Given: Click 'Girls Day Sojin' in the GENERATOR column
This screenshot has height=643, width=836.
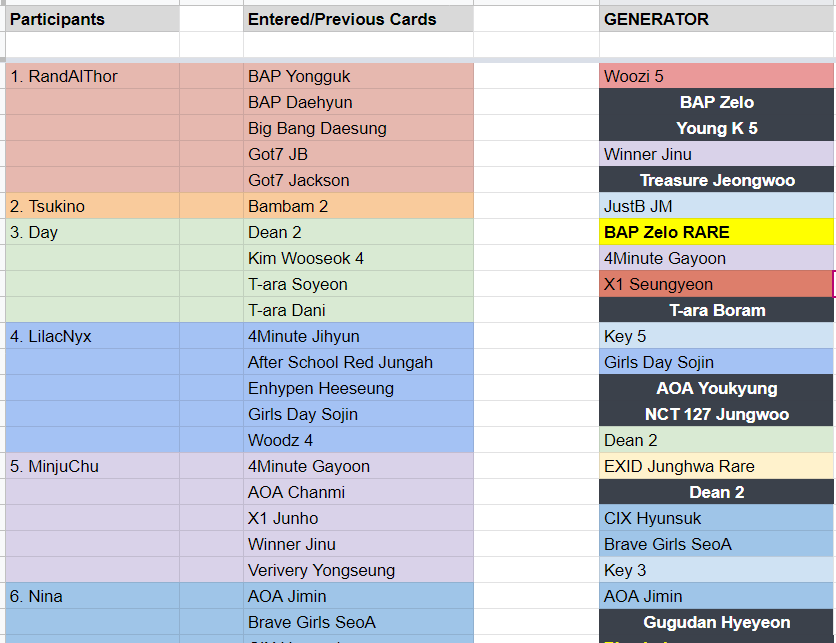Looking at the screenshot, I should click(x=717, y=363).
